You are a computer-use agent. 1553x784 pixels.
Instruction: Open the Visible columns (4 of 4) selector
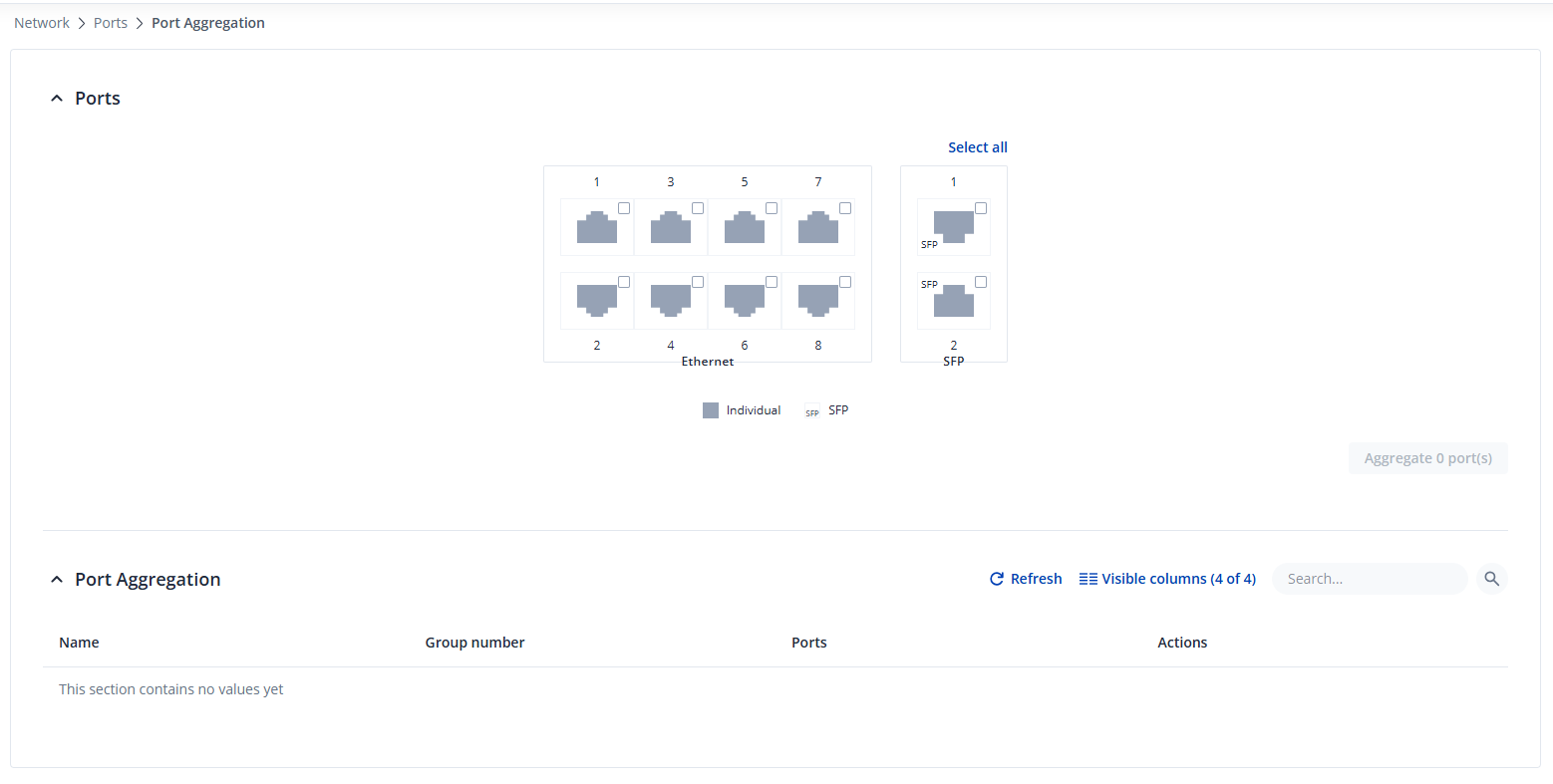pyautogui.click(x=1167, y=579)
